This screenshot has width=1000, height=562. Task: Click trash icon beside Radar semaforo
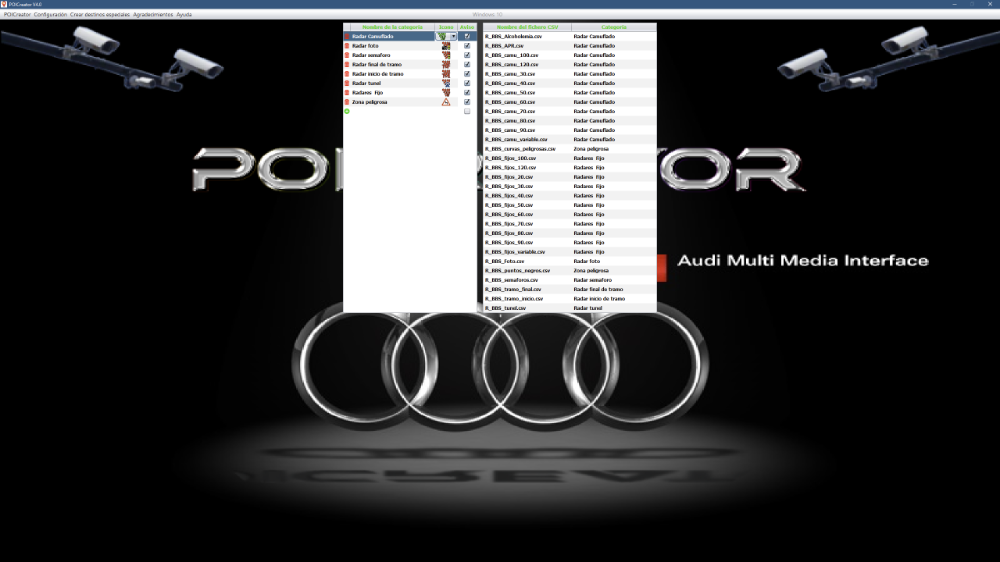click(x=347, y=55)
